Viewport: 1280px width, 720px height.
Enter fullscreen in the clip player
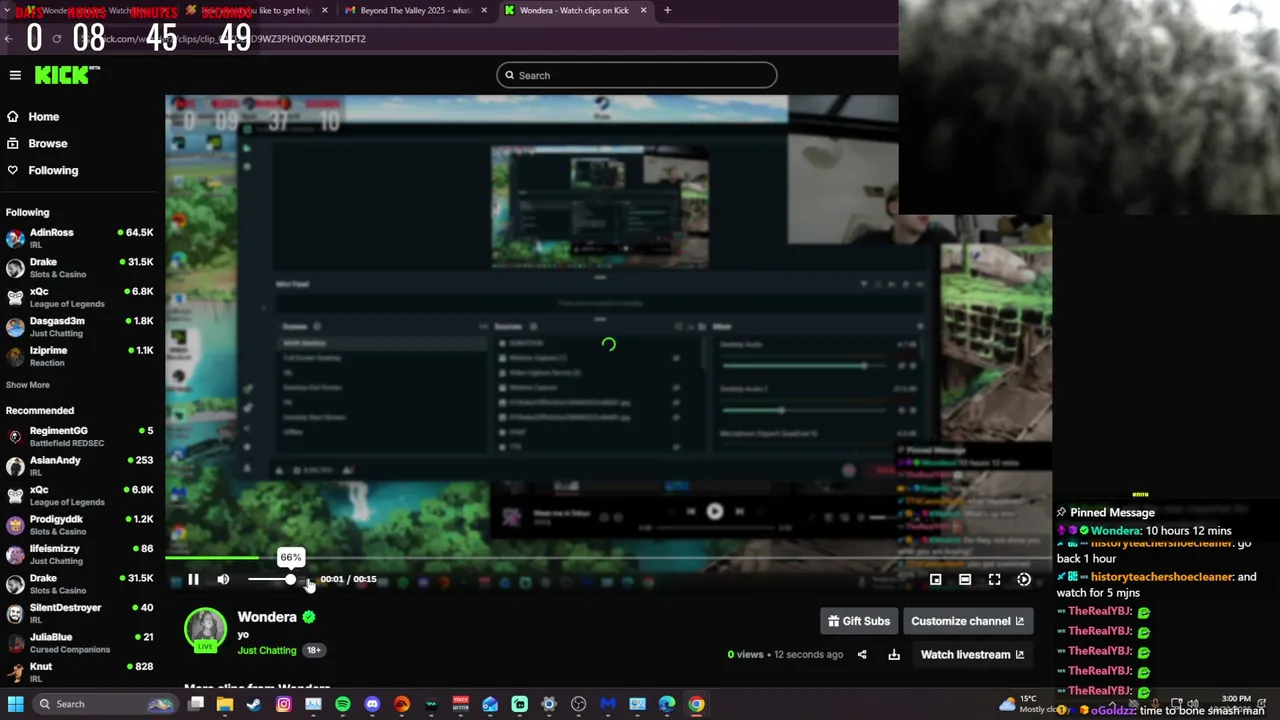coord(994,579)
